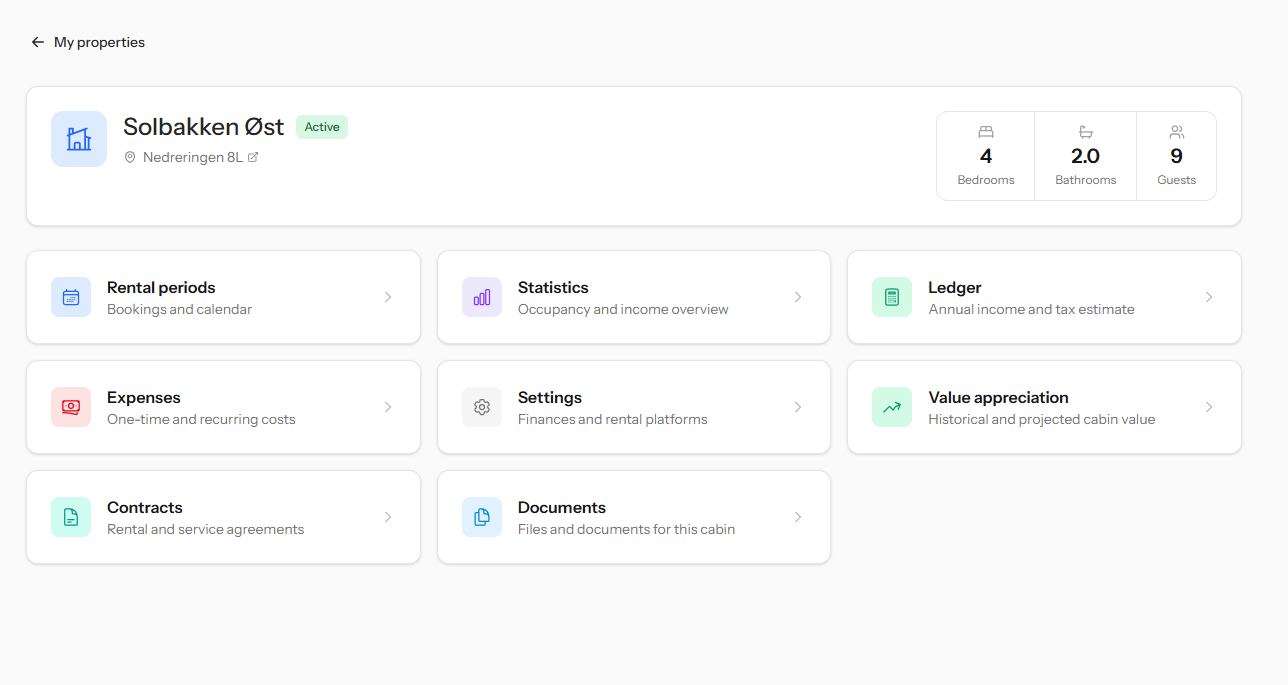
Task: Click the Occupancy and income overview text
Action: coord(623,309)
